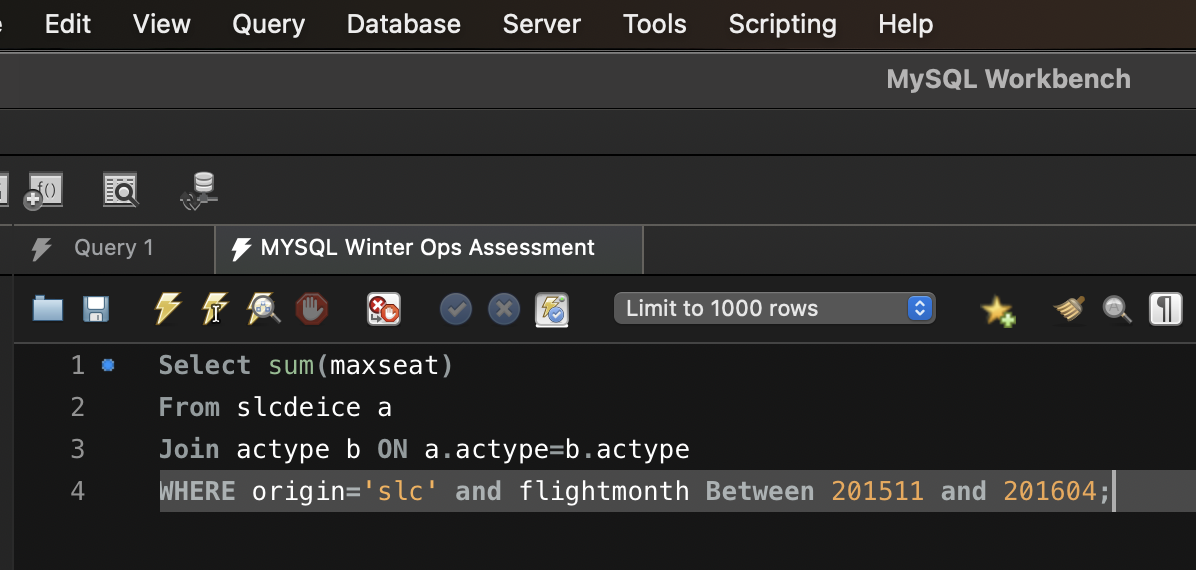
Task: Click the create new function icon
Action: coord(43,191)
